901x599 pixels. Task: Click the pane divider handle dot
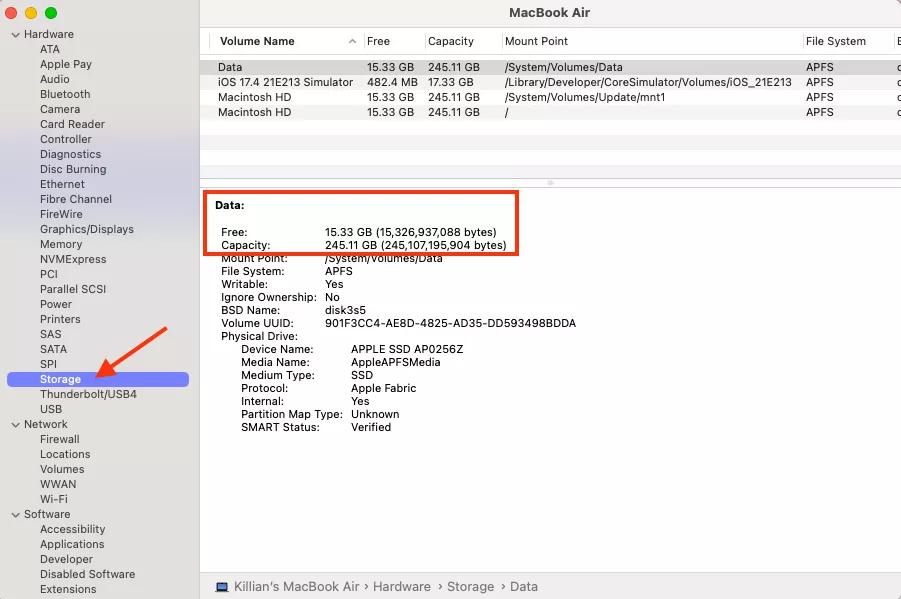pyautogui.click(x=550, y=183)
